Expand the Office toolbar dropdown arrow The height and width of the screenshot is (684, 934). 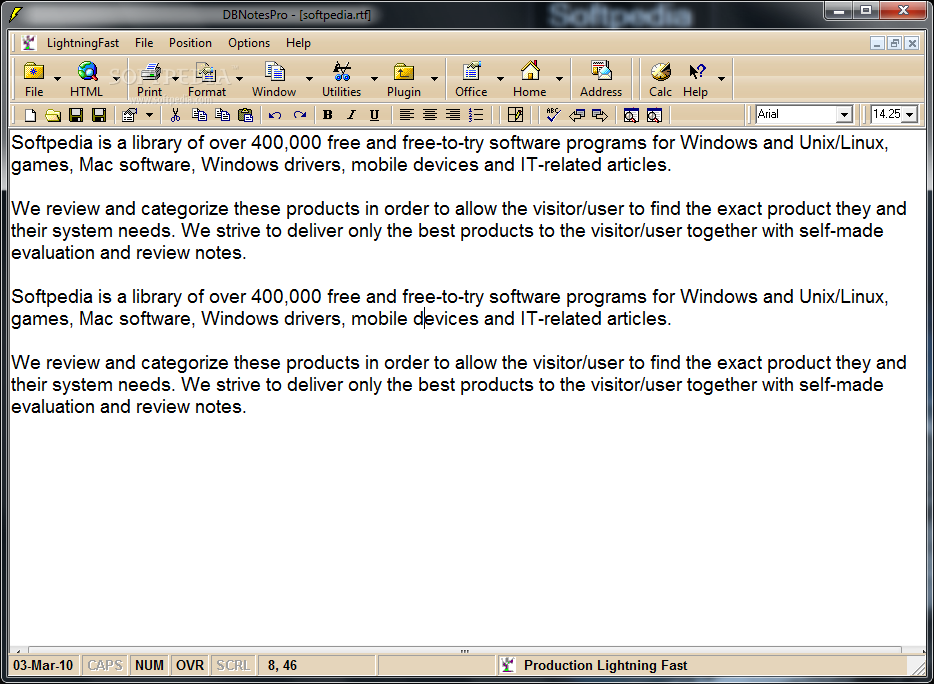click(x=500, y=79)
